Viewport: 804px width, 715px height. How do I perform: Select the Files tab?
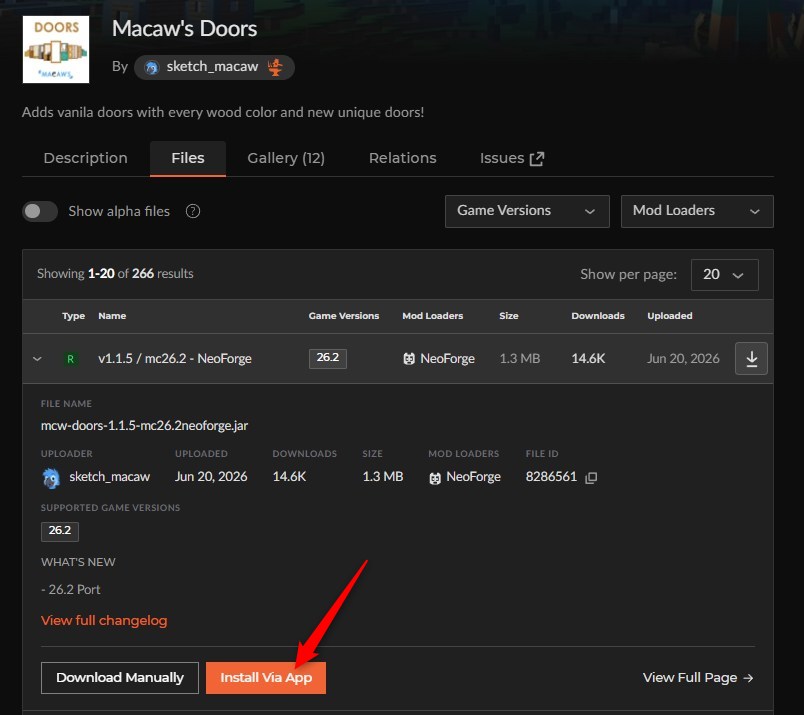click(x=188, y=158)
